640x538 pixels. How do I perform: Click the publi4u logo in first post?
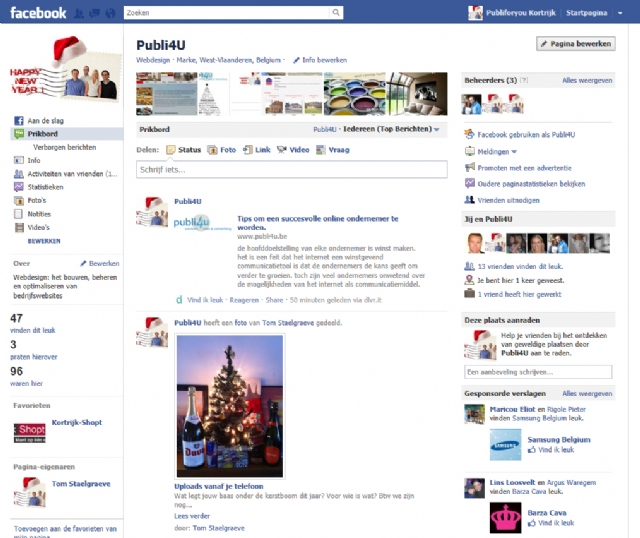tap(202, 223)
